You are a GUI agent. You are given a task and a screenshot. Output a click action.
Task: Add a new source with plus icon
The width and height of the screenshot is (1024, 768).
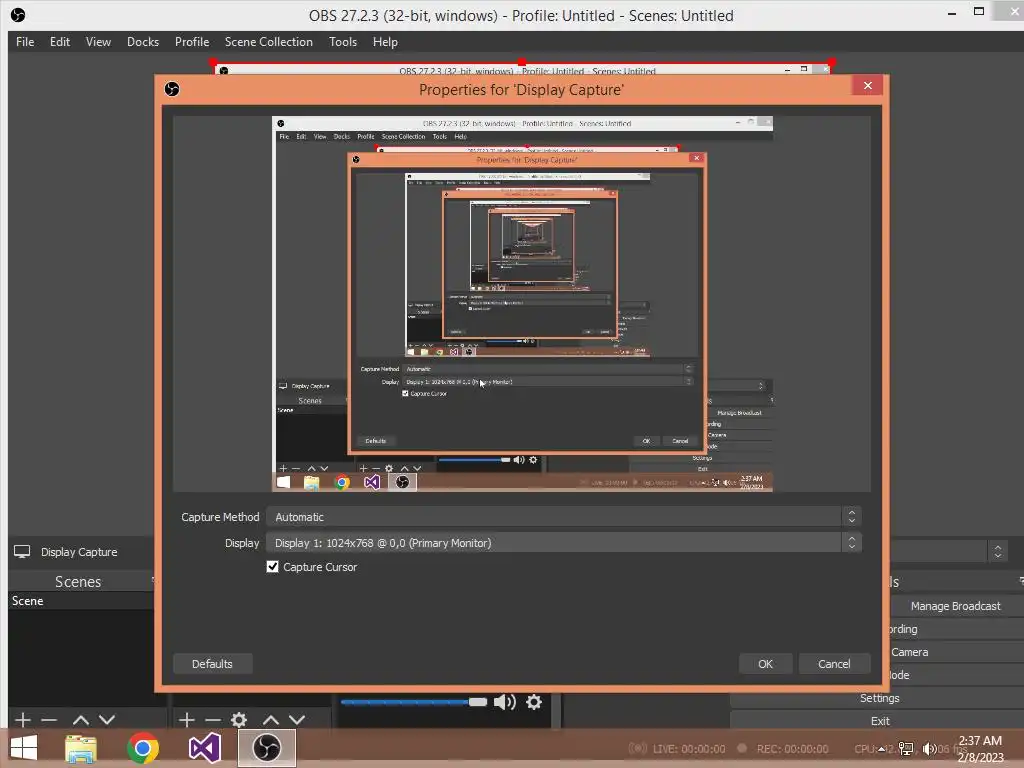(x=187, y=720)
